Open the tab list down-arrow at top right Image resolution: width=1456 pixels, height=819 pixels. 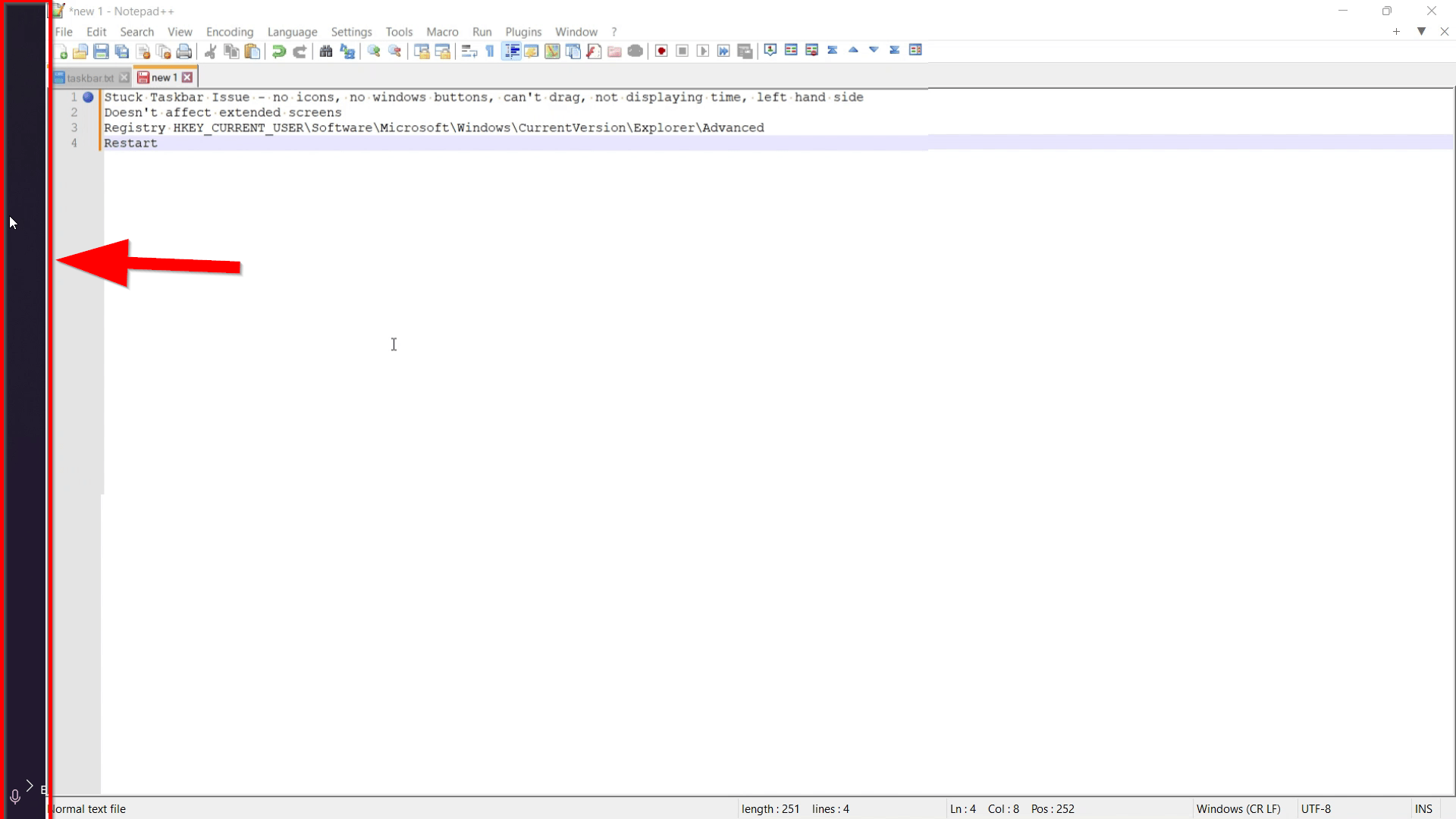pos(1421,31)
